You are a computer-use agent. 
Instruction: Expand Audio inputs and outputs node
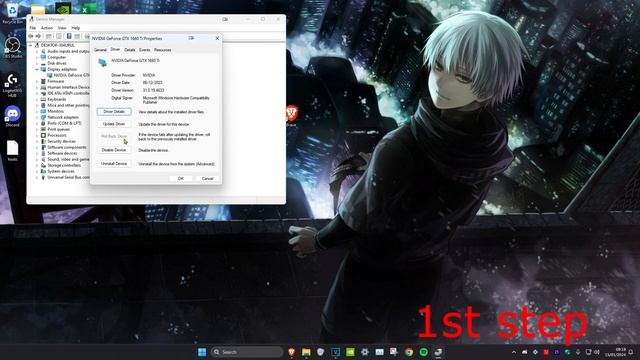coord(37,51)
